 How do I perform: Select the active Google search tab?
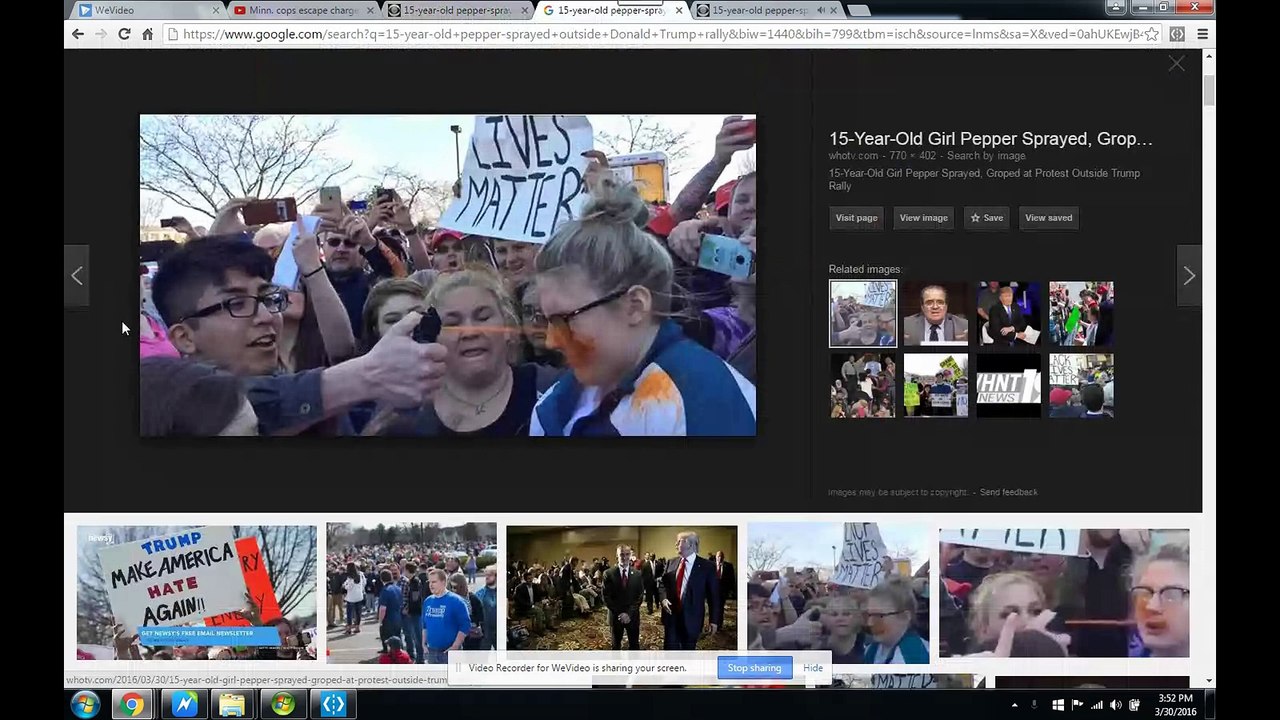click(612, 11)
